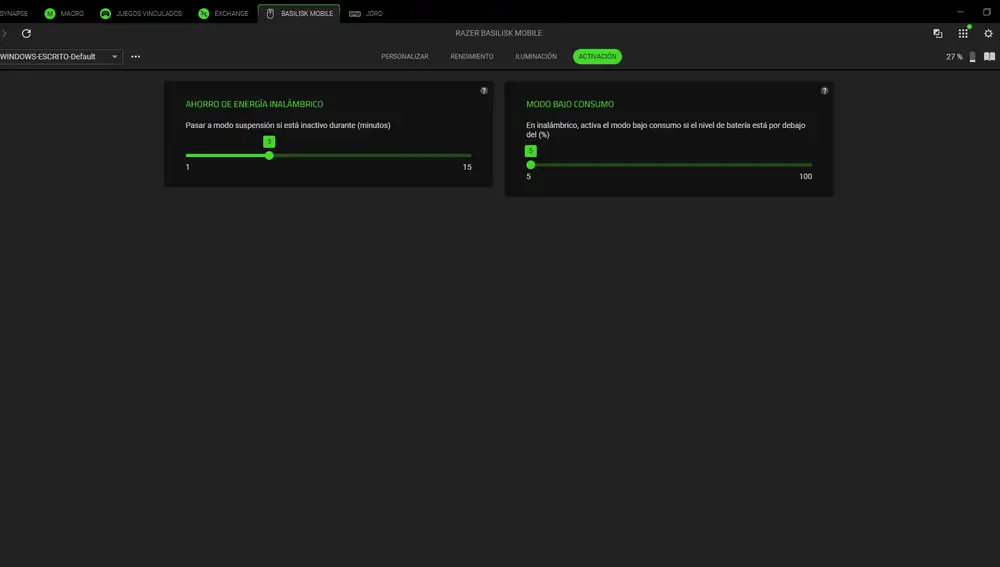Open the user guide book icon
Viewport: 1000px width, 567px height.
pyautogui.click(x=989, y=57)
